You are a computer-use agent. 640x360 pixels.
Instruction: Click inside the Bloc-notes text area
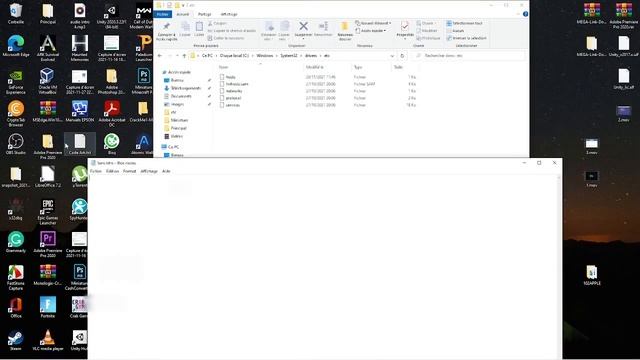(322, 267)
